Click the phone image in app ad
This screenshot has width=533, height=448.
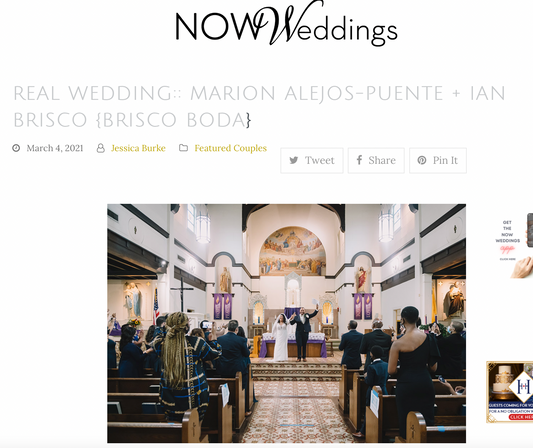click(530, 230)
